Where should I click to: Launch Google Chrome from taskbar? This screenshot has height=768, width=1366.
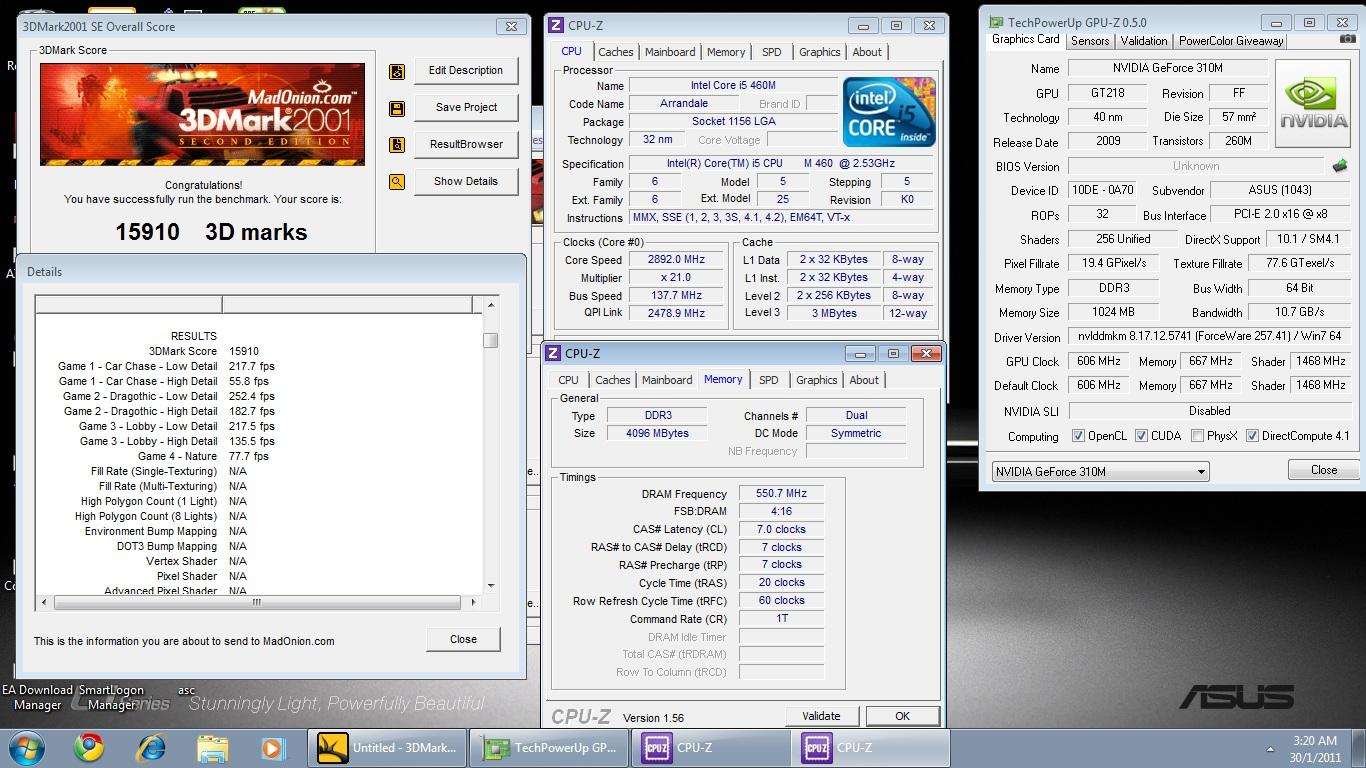[x=89, y=748]
